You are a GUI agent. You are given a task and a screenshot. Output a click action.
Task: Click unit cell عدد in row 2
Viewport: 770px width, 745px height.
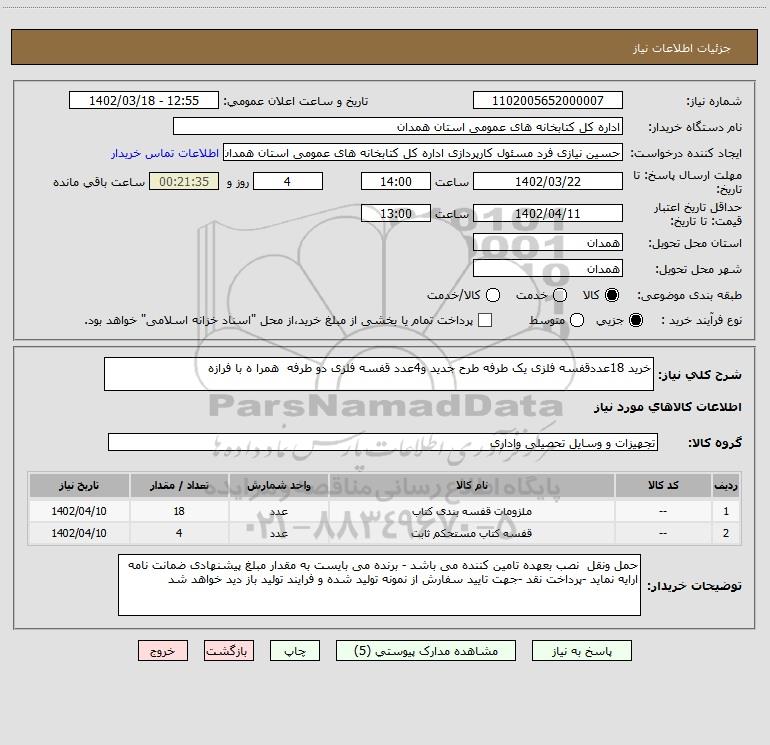tap(278, 533)
